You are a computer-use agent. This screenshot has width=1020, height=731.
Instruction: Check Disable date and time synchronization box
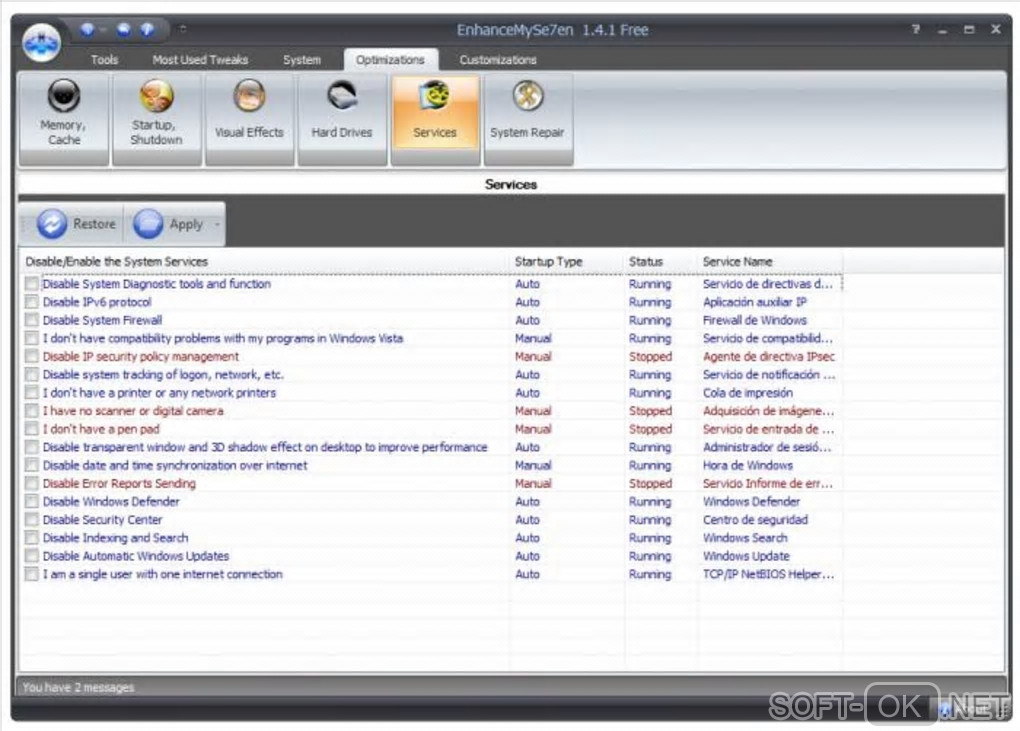coord(31,466)
